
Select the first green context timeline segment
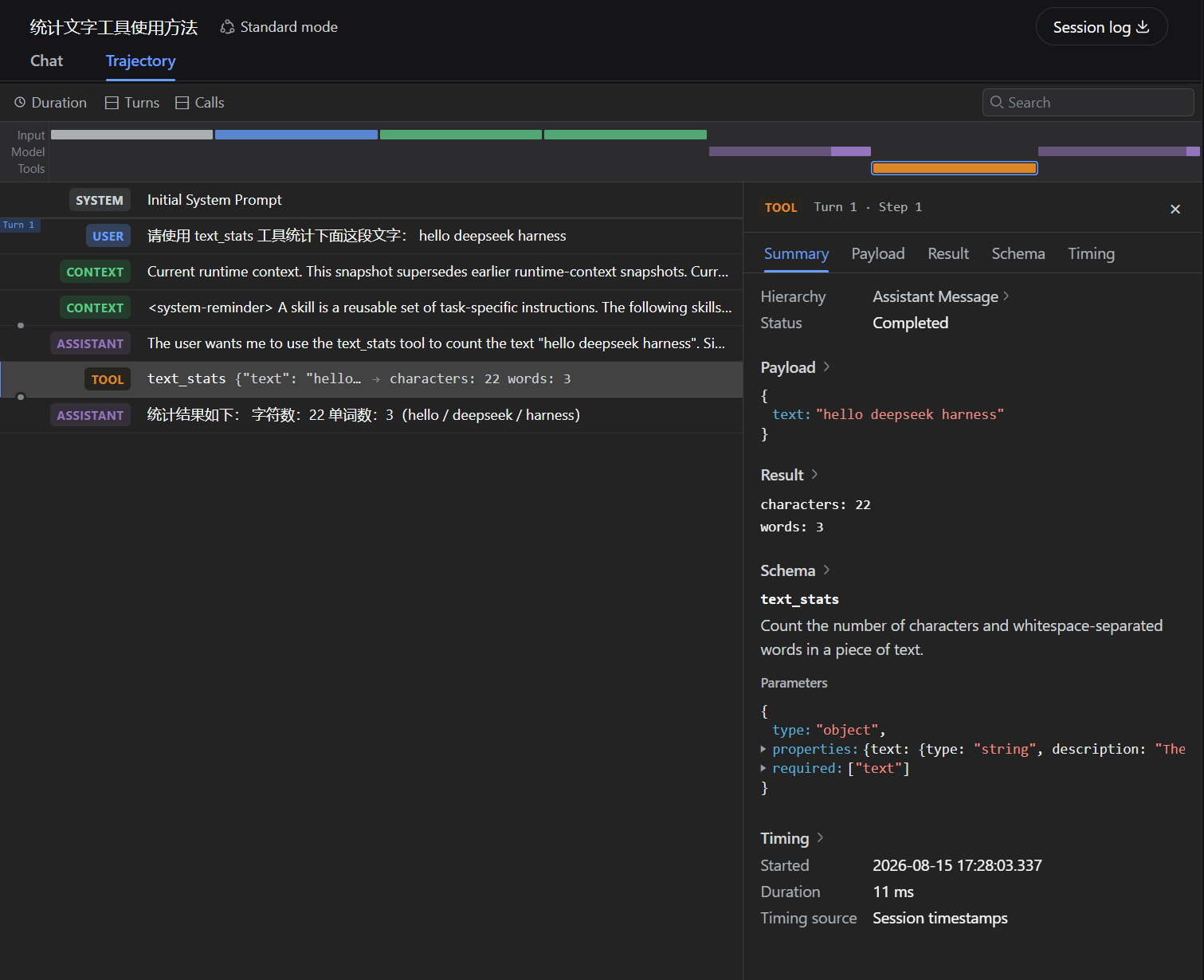tap(461, 135)
